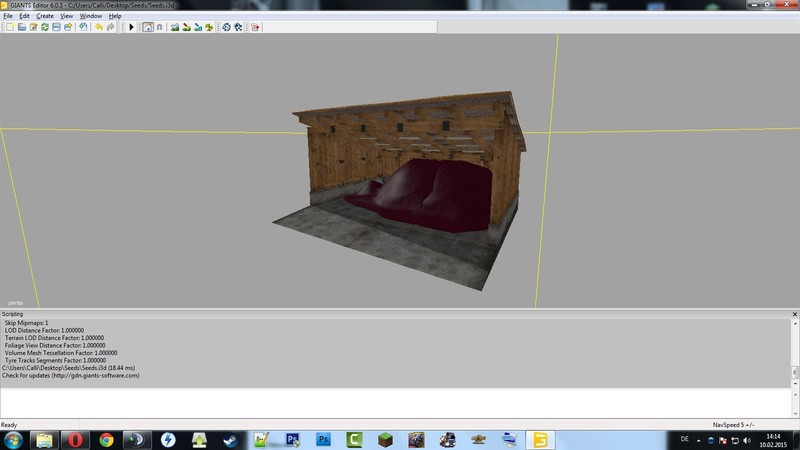Viewport: 800px width, 450px height.
Task: Click the Open file folder icon
Action: 21,27
